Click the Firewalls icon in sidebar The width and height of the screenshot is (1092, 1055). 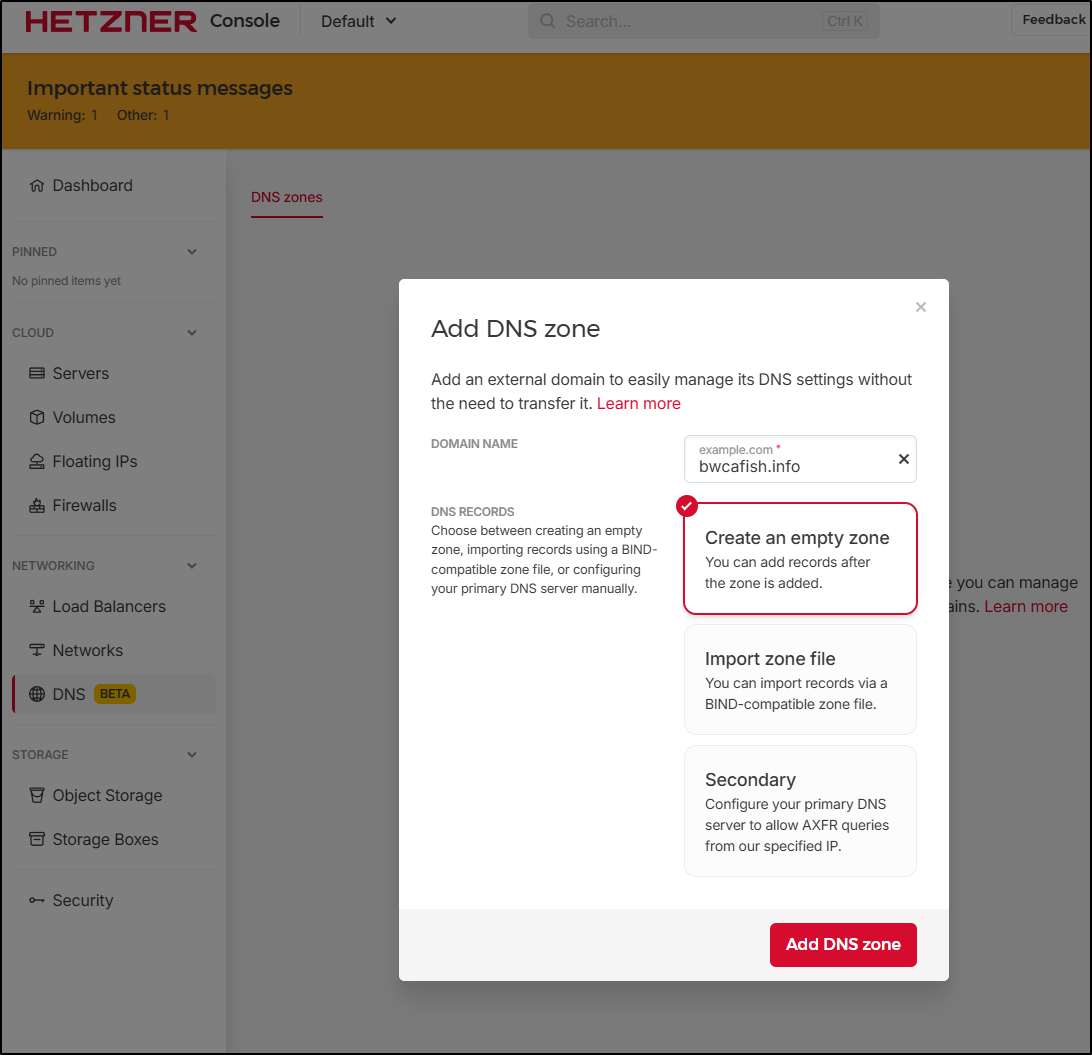click(x=37, y=506)
